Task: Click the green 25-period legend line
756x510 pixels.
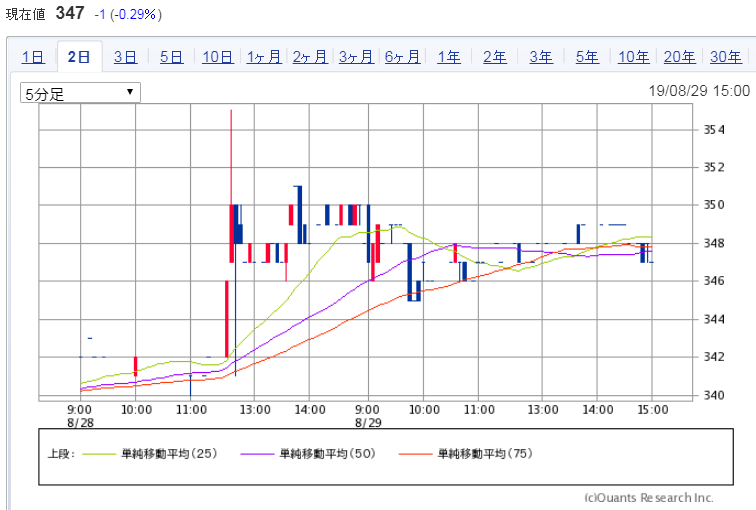Action: [99, 454]
